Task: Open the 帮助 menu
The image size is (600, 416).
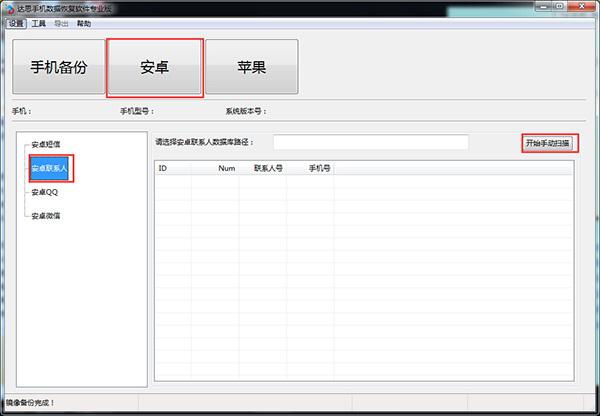Action: (84, 24)
